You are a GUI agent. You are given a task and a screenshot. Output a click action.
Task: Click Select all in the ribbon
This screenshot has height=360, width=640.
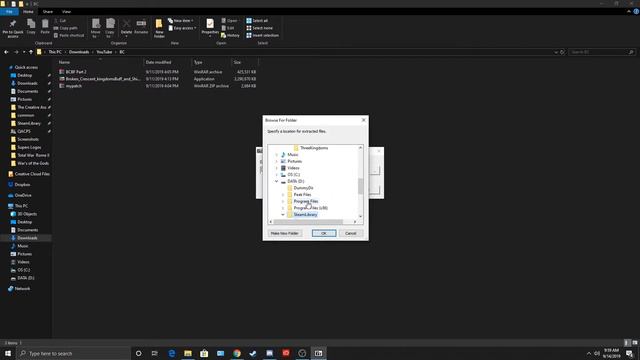[257, 20]
